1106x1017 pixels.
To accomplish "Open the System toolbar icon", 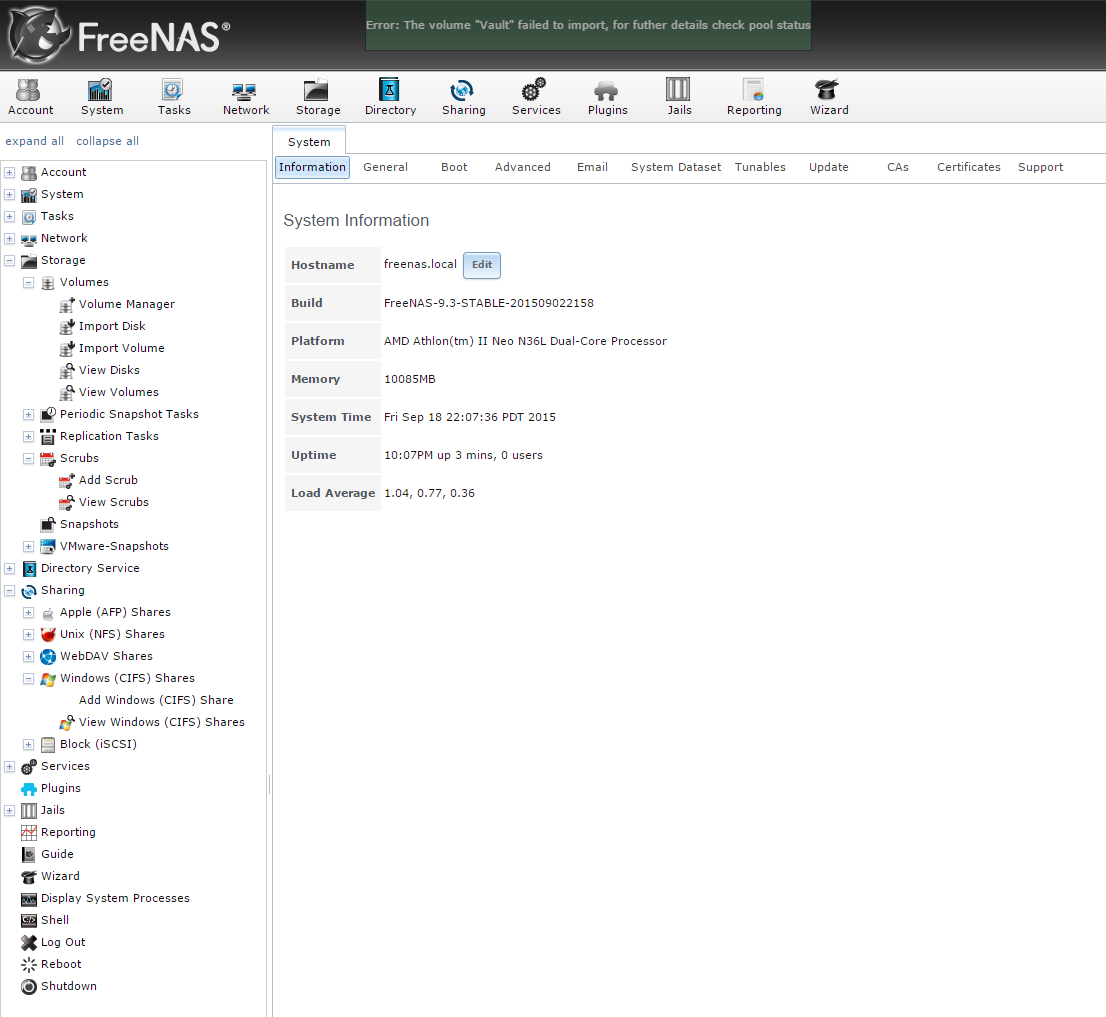I will pyautogui.click(x=102, y=97).
